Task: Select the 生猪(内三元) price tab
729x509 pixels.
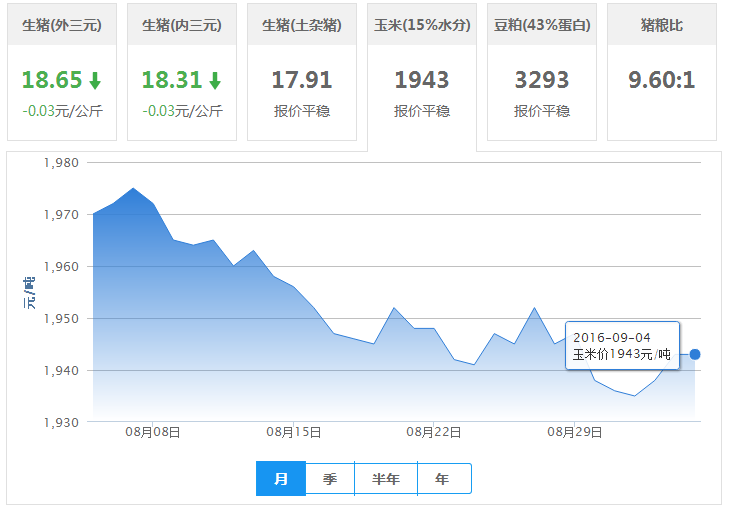Action: [x=182, y=72]
